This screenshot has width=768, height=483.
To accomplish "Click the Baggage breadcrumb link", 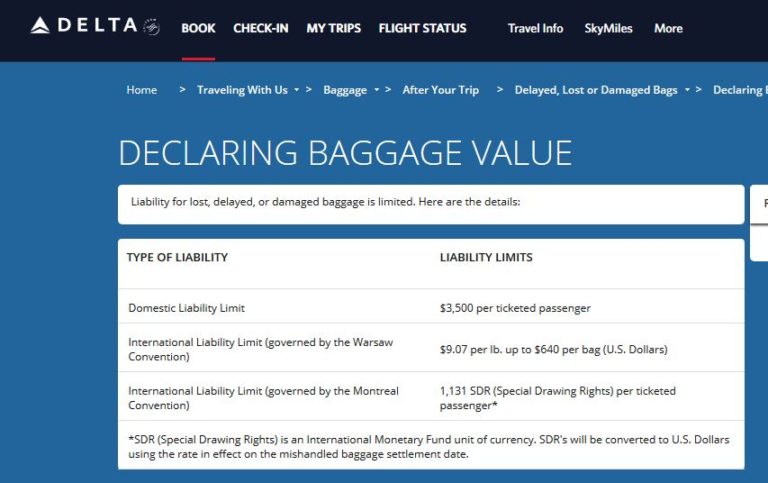I will point(345,90).
